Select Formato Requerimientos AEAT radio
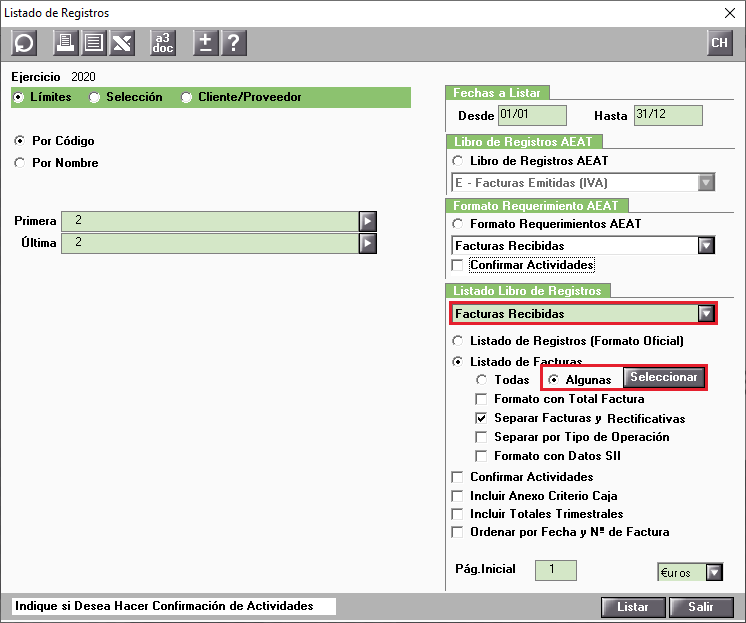746x623 pixels. tap(458, 224)
